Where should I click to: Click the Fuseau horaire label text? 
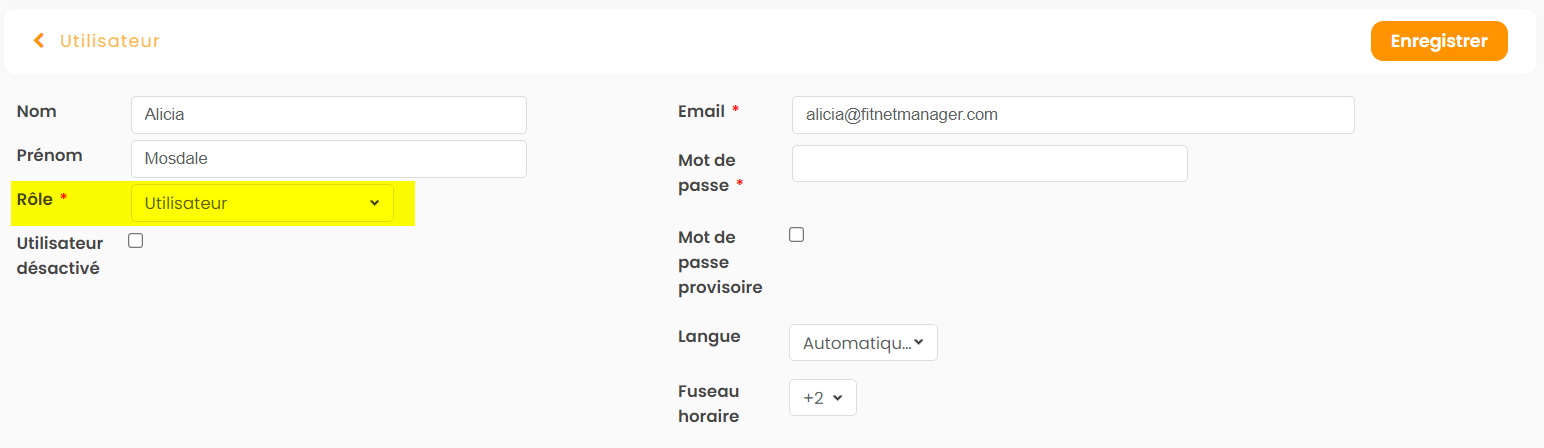click(708, 403)
